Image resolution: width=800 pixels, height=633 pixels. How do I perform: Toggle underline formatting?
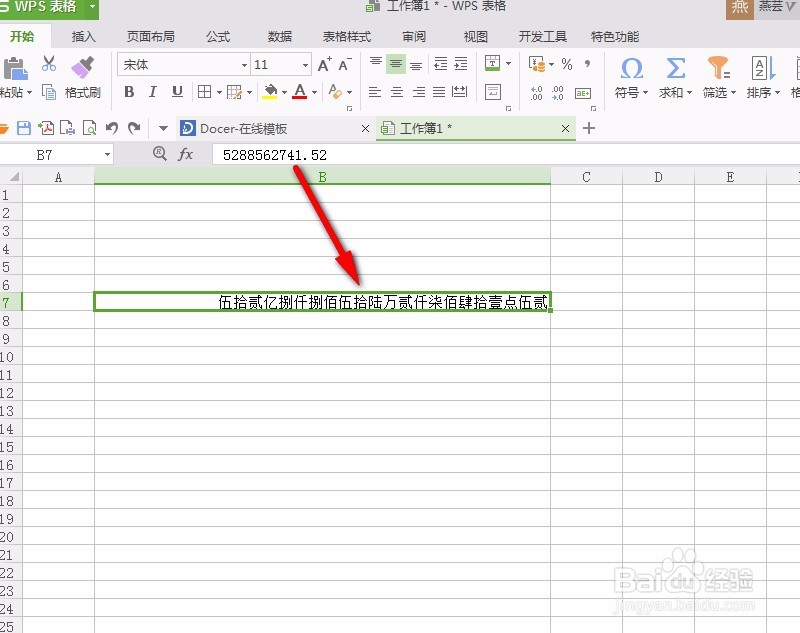click(x=176, y=92)
